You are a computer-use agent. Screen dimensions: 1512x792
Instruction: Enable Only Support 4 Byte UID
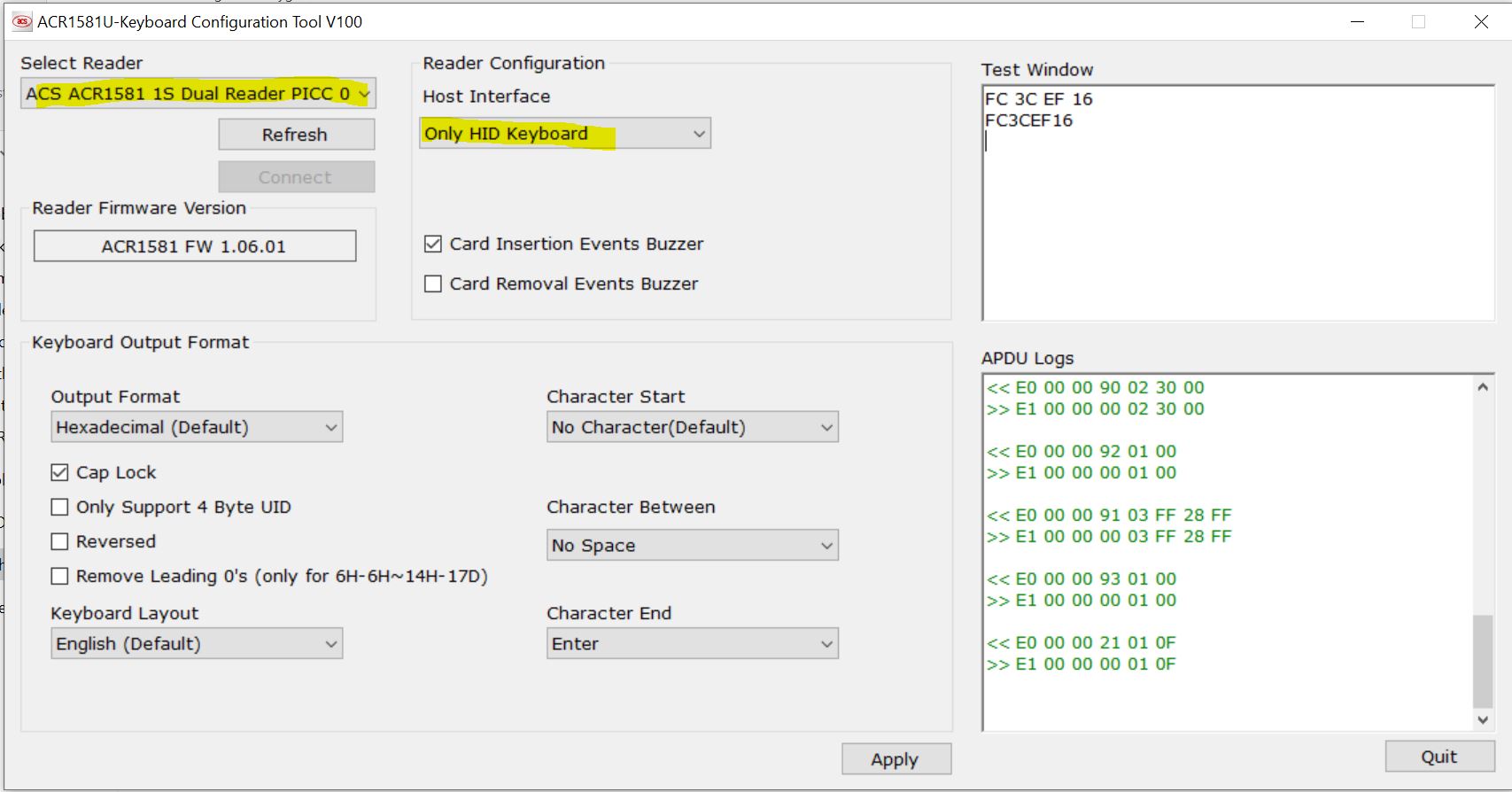click(59, 507)
